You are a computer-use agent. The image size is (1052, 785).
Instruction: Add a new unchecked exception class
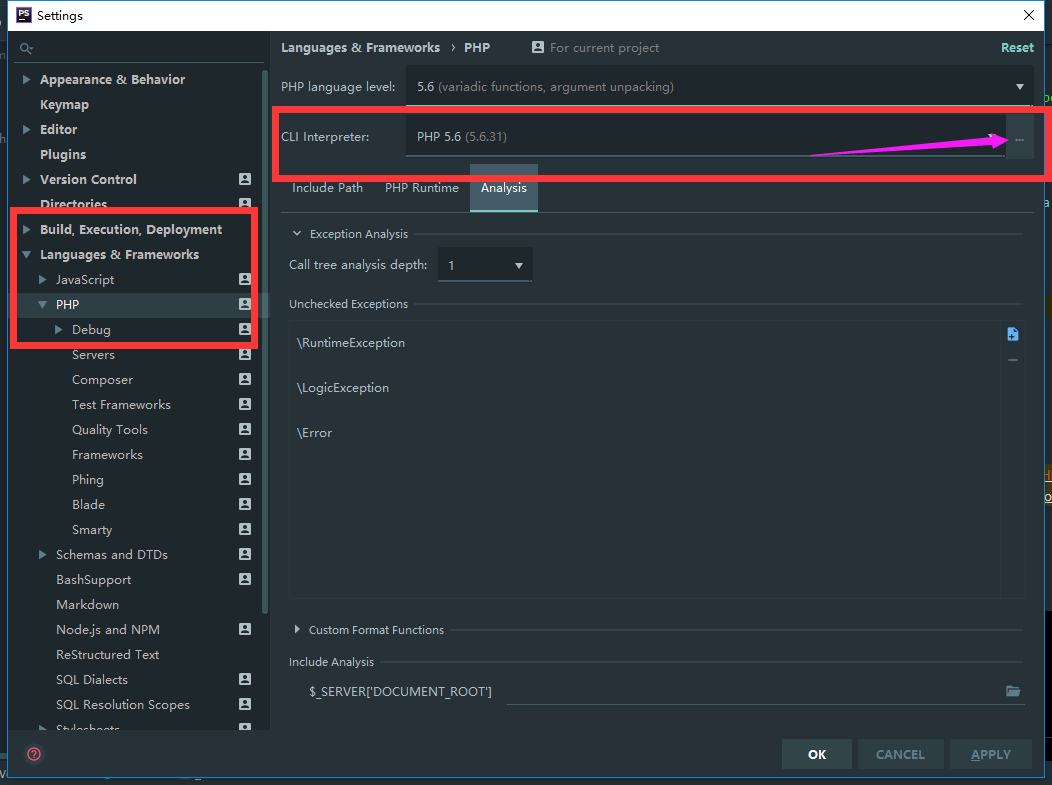click(1012, 334)
